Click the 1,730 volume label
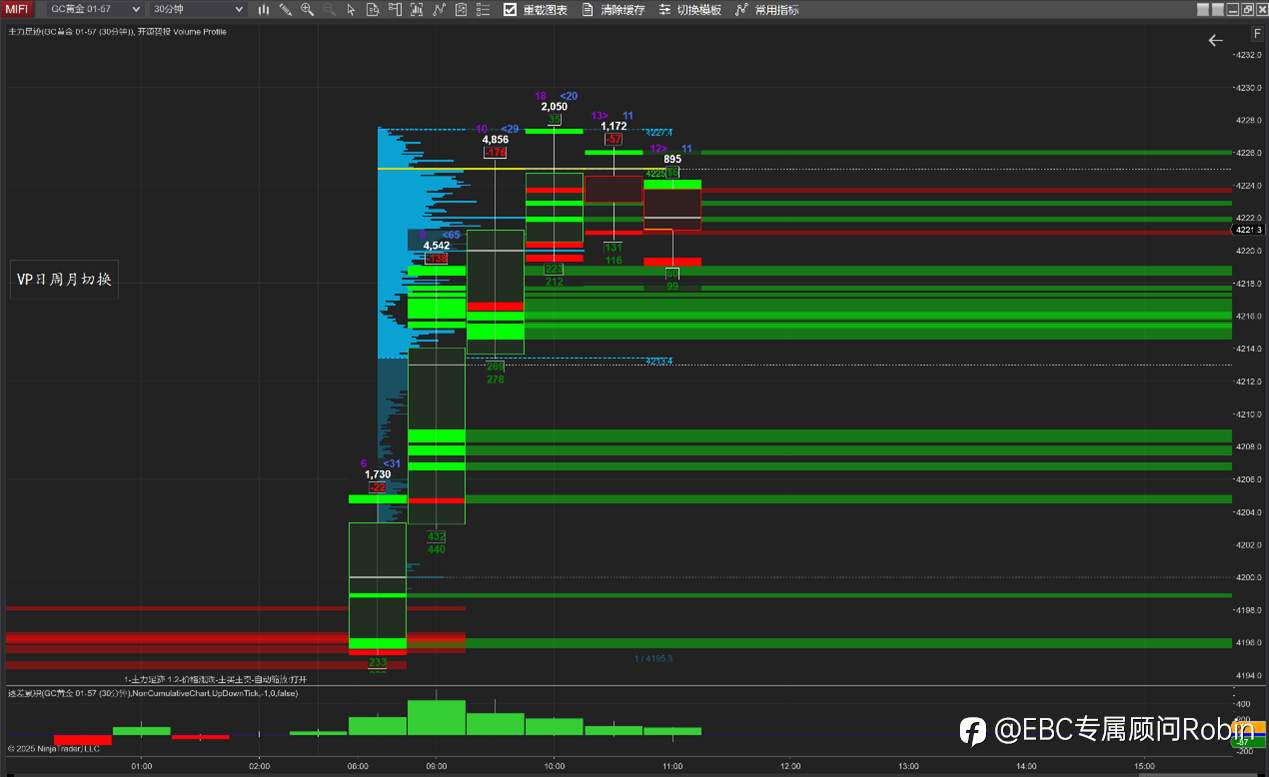This screenshot has width=1269, height=777. (377, 474)
